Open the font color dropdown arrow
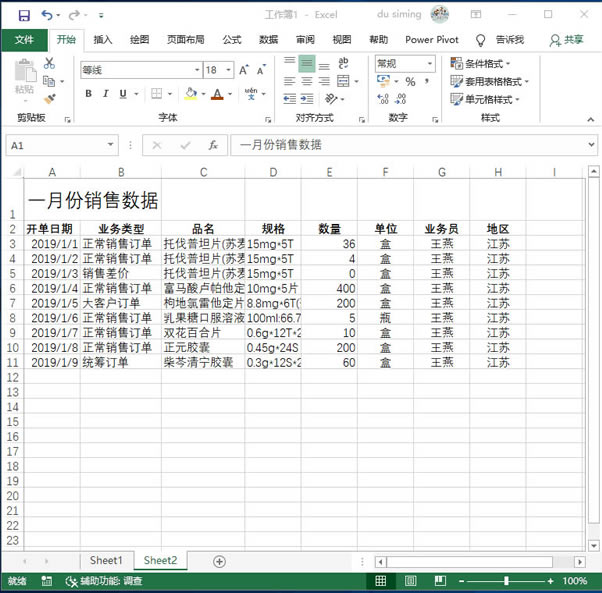Screen dimensions: 602x593 [x=230, y=94]
